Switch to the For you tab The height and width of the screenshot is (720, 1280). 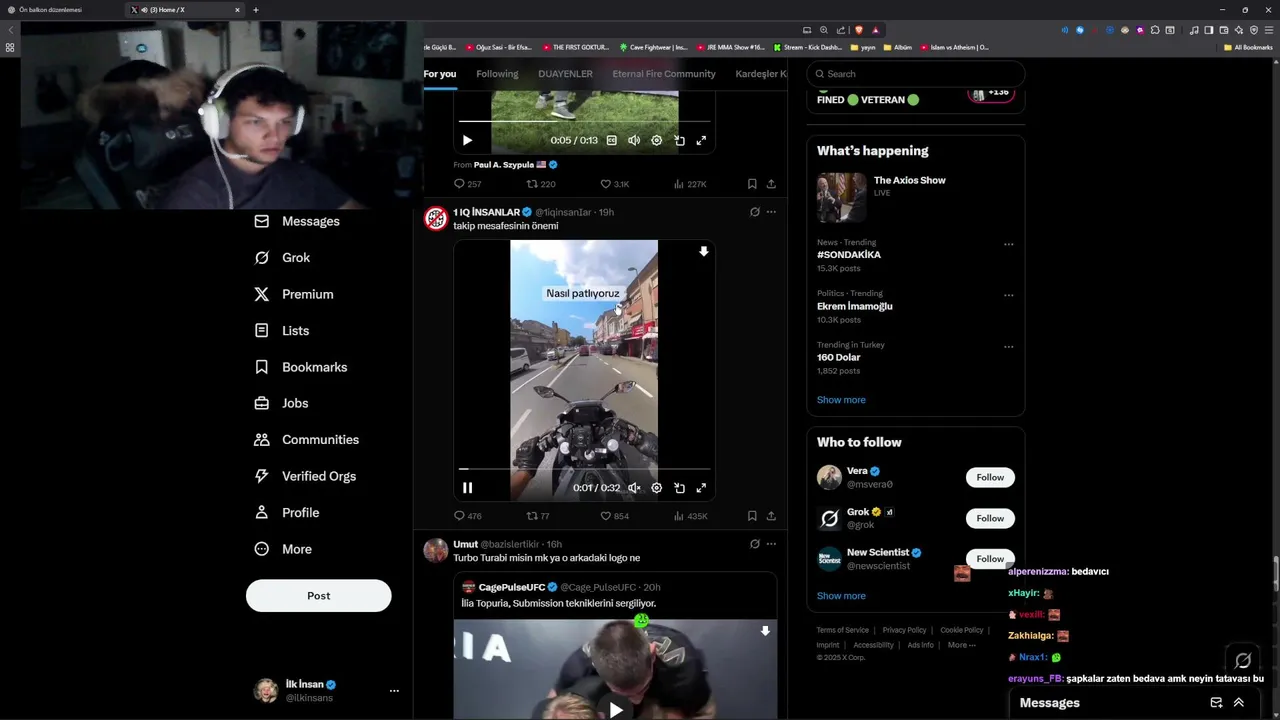pos(439,74)
